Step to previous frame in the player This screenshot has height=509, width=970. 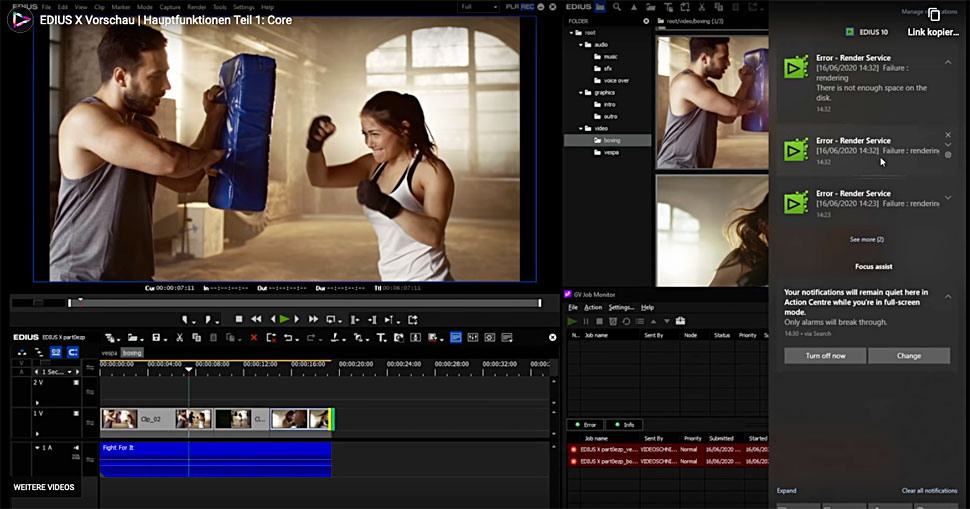(273, 319)
